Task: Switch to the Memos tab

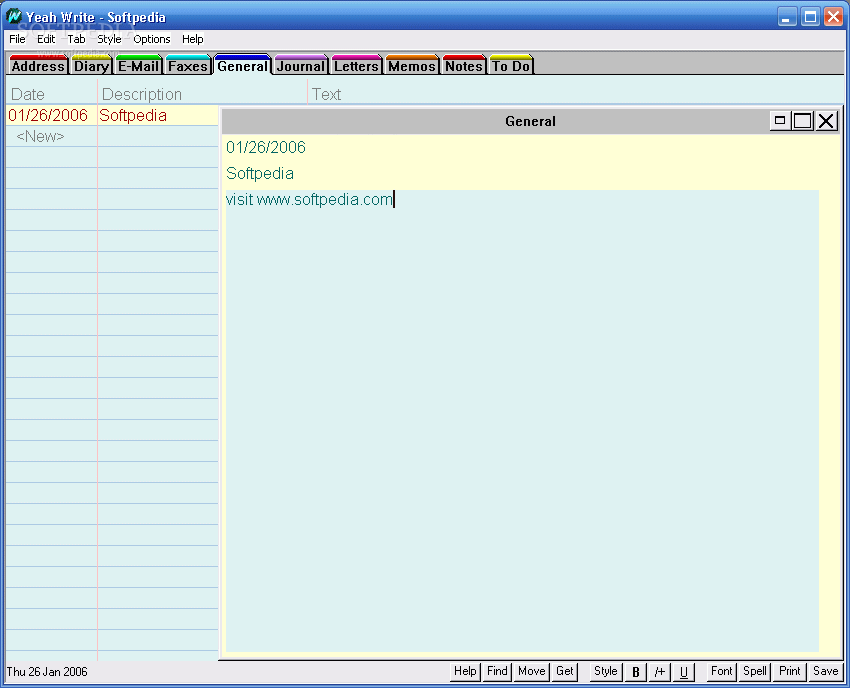Action: [x=412, y=65]
